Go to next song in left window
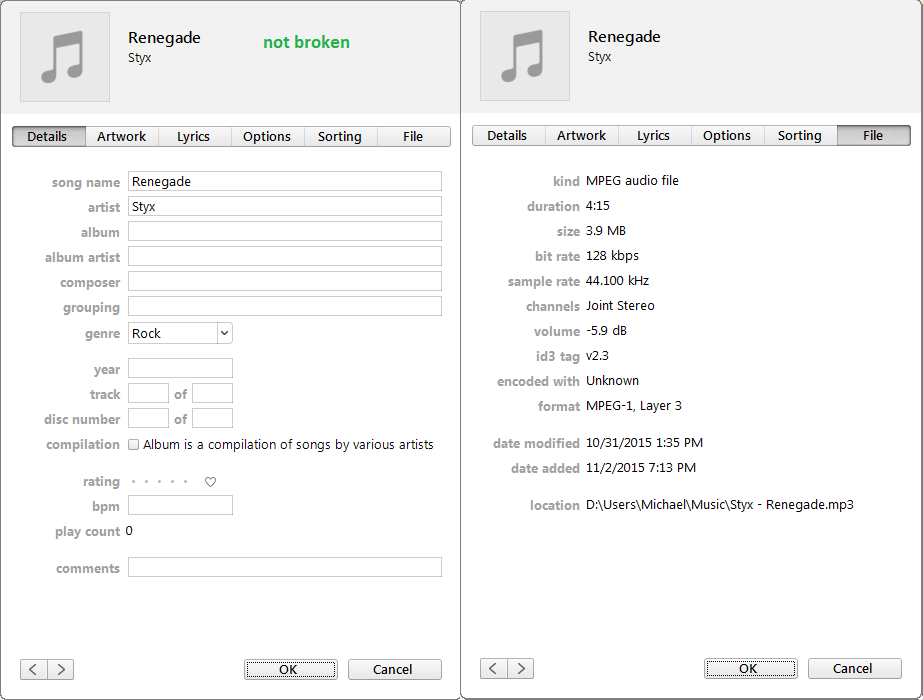This screenshot has width=923, height=700. pyautogui.click(x=61, y=669)
